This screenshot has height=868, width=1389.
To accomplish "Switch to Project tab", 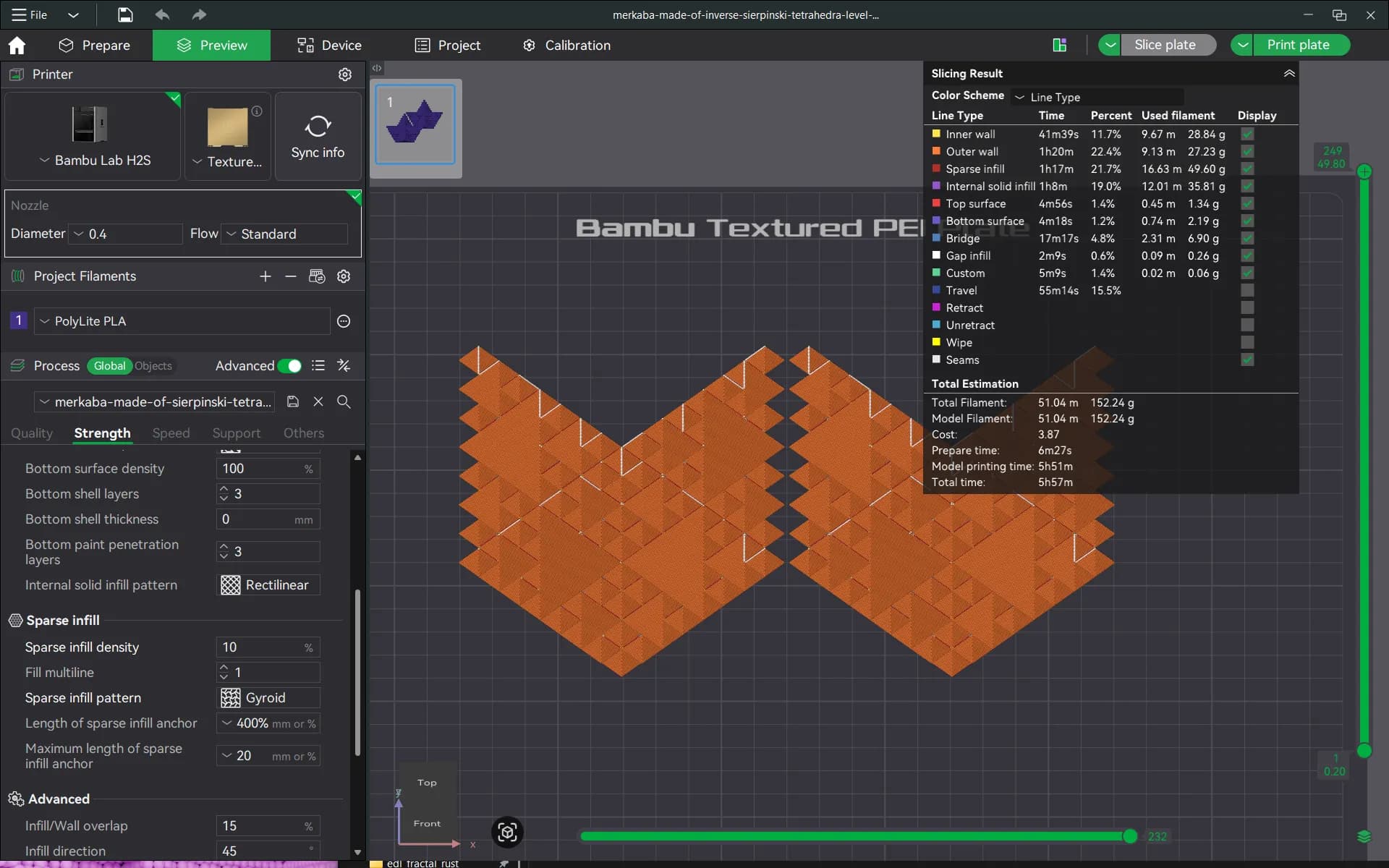I will (448, 45).
